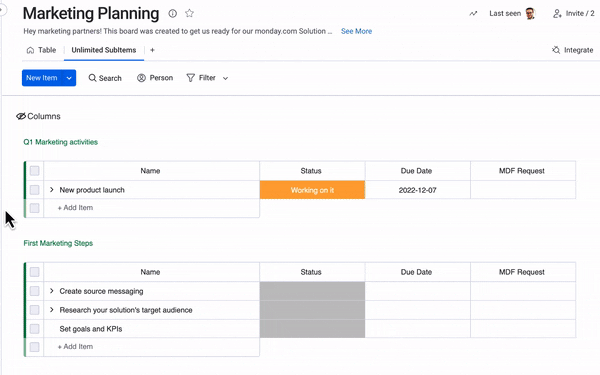The height and width of the screenshot is (375, 600).
Task: Add a new view with plus icon
Action: [x=152, y=50]
